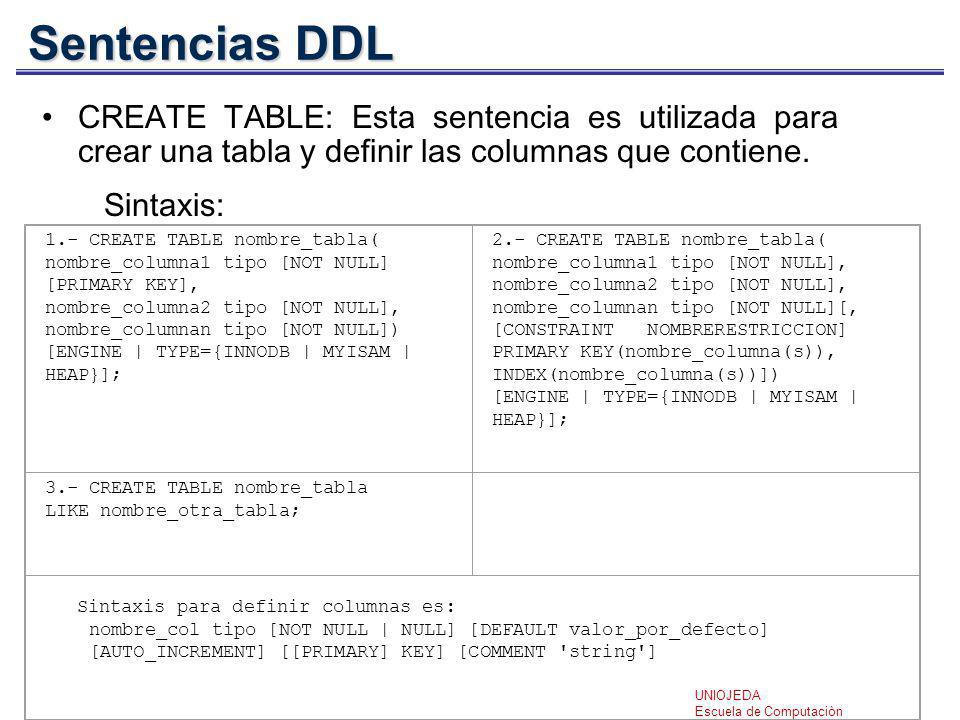The image size is (960, 720).
Task: Click 'Sintaxis para definir columnas es:' line
Action: tap(266, 607)
